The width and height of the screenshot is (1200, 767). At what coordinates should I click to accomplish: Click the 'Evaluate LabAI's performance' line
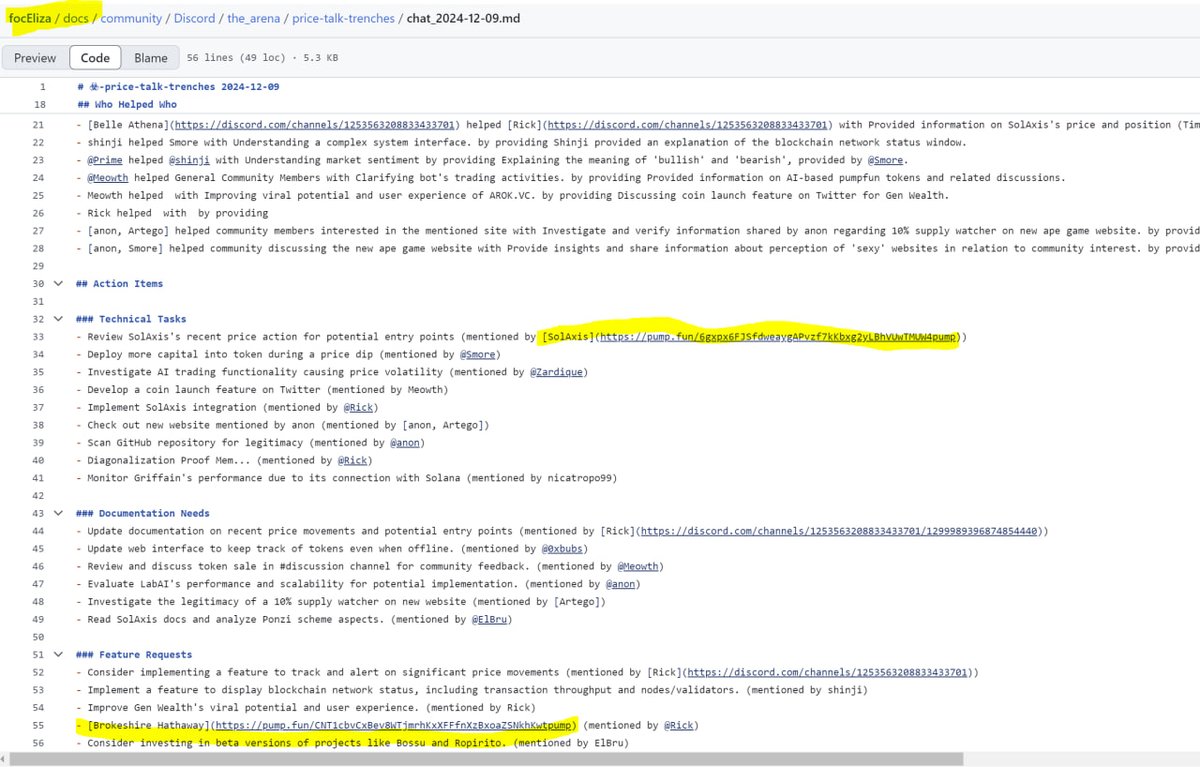pos(358,584)
